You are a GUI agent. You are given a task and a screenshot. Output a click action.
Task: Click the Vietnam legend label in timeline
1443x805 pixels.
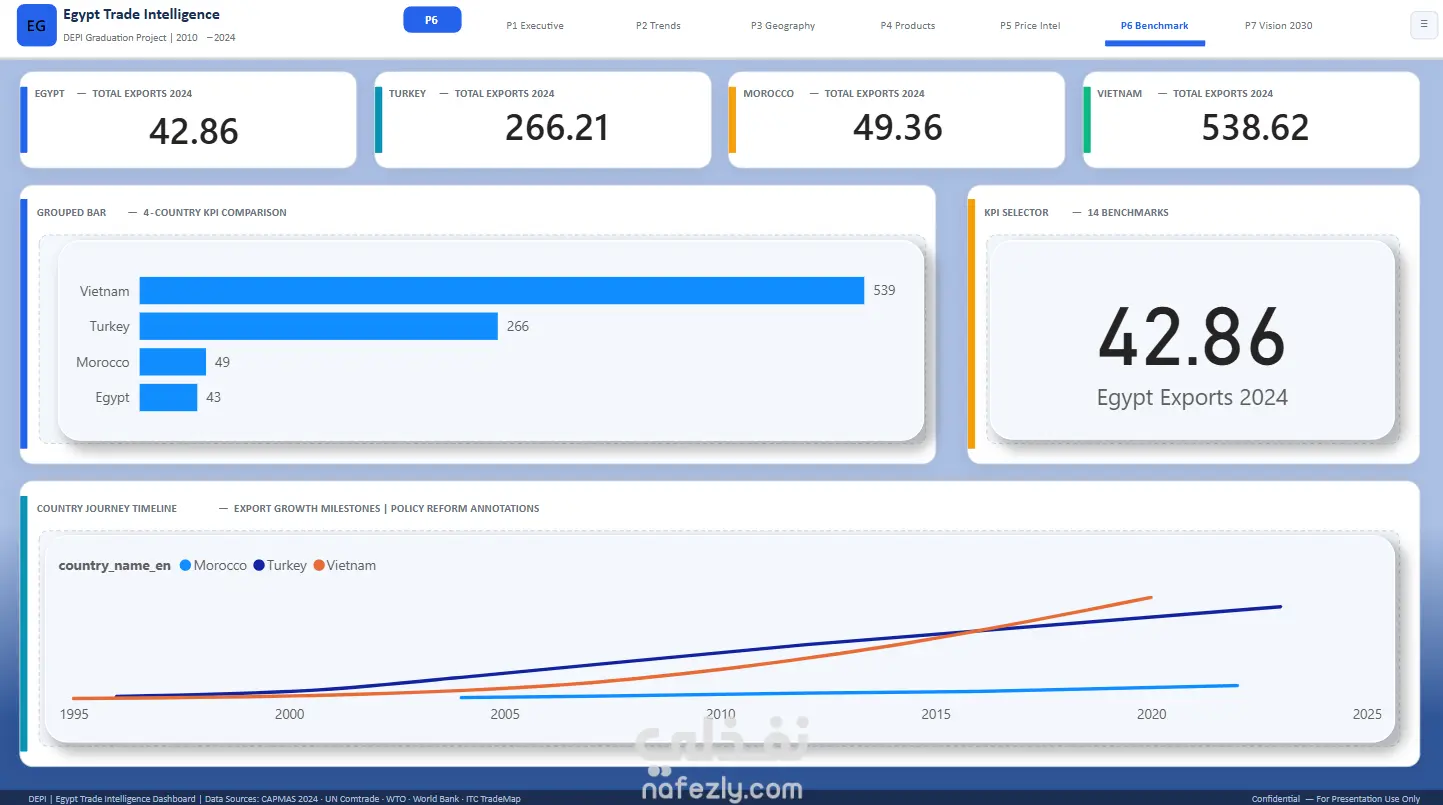click(x=351, y=565)
